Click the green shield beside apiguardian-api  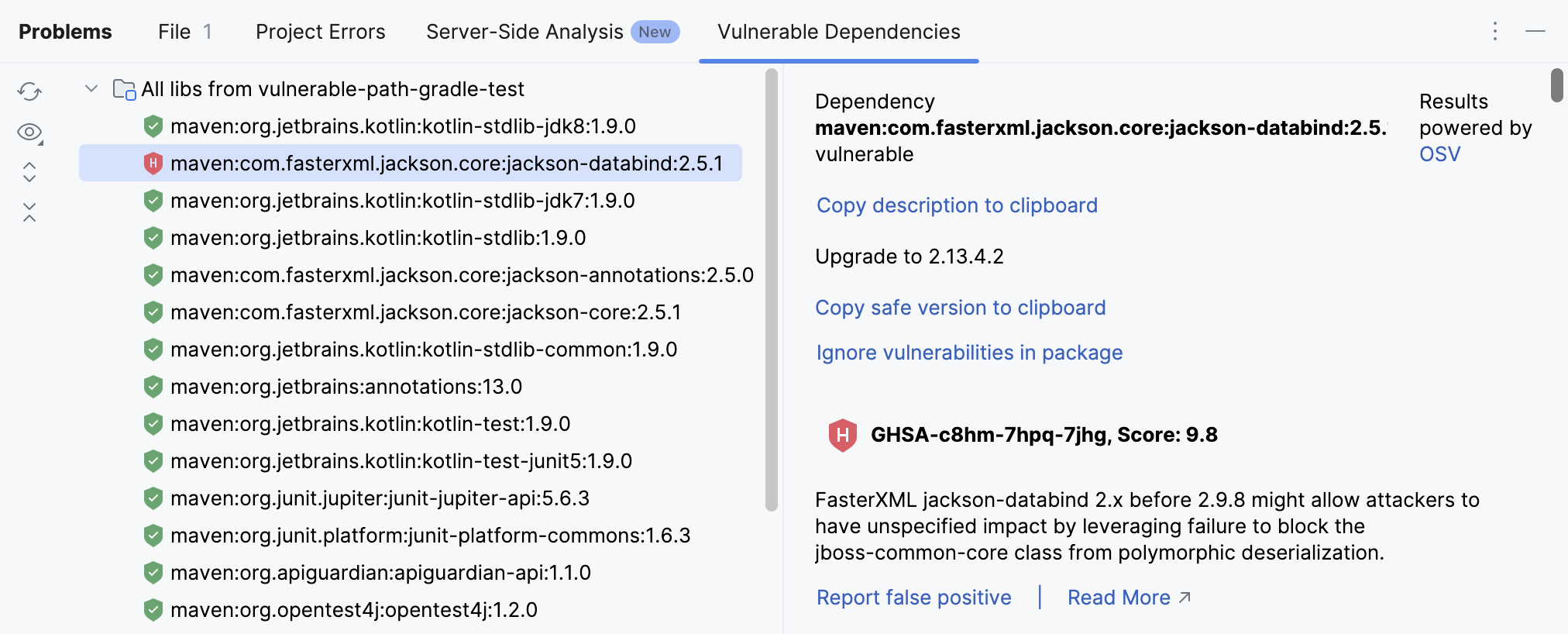[153, 573]
